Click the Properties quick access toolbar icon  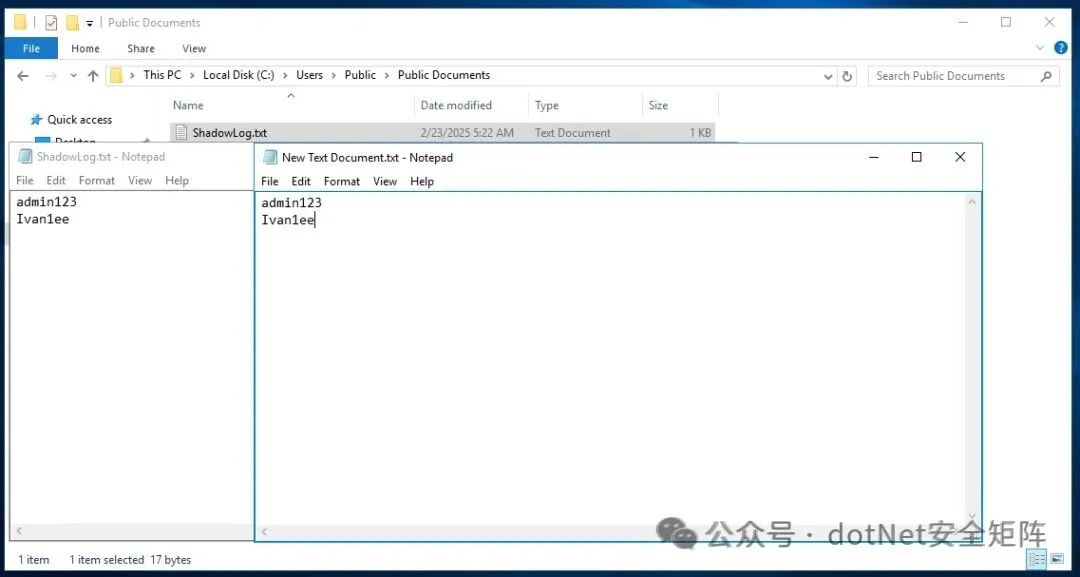click(x=51, y=23)
